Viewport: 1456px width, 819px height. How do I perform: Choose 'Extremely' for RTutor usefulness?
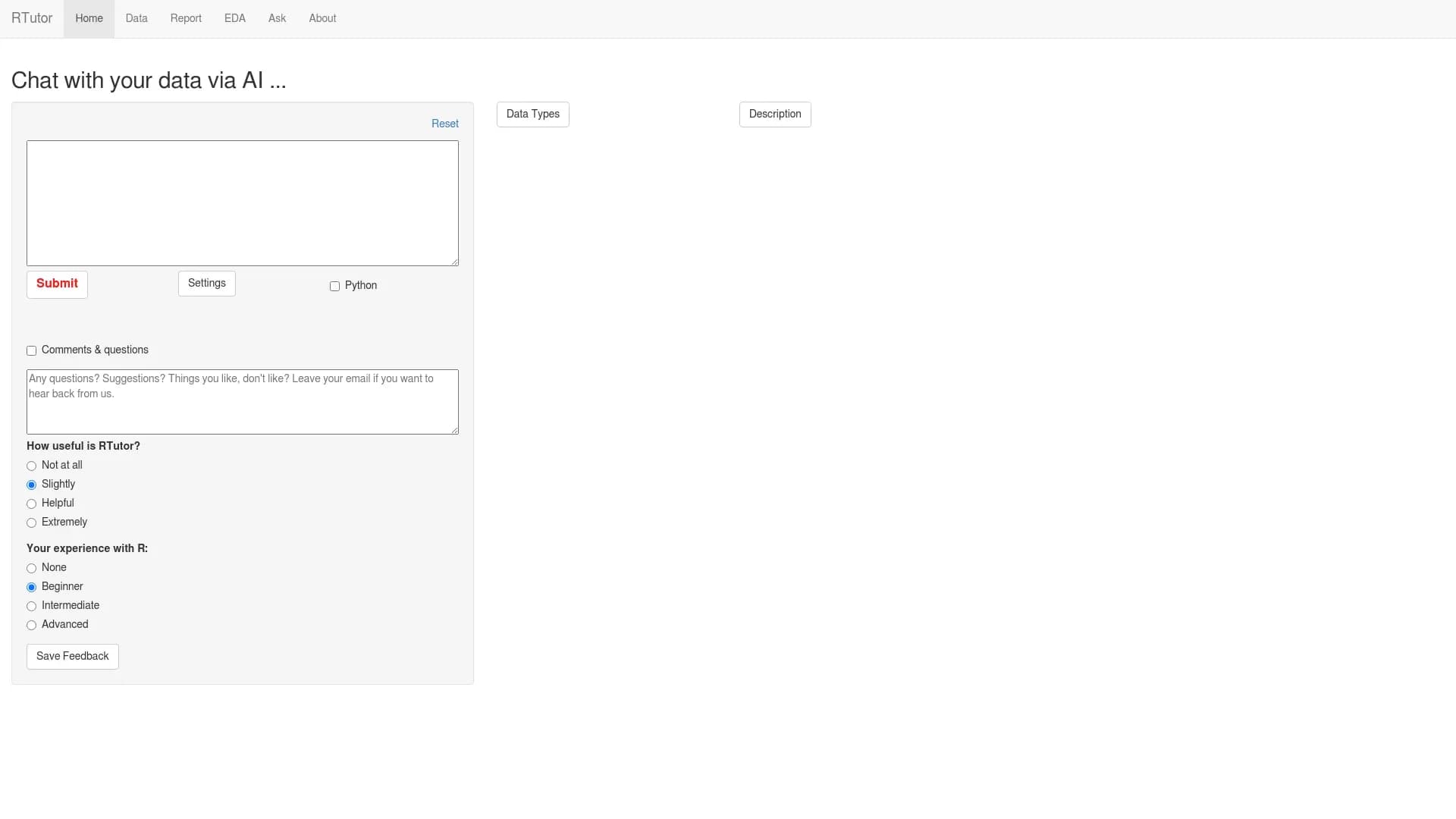[32, 522]
